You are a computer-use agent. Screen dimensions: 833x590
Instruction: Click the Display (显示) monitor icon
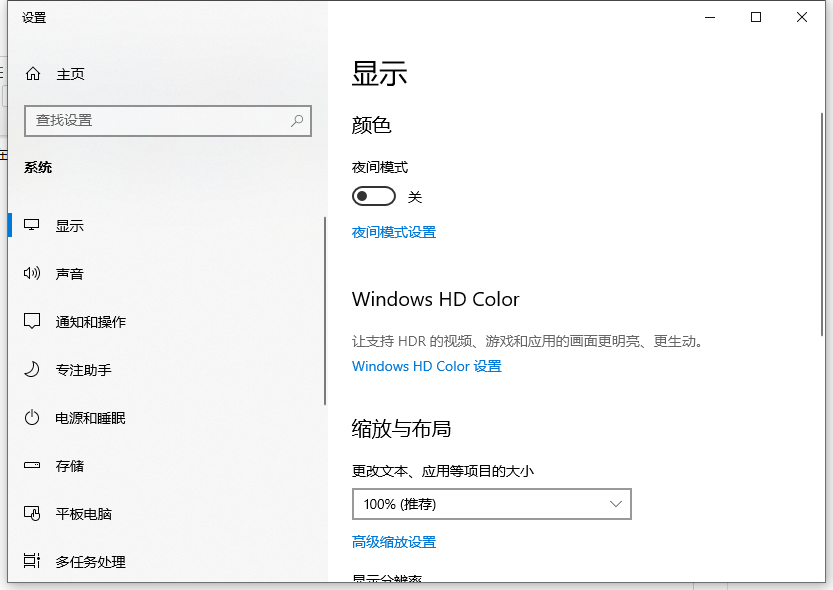tap(33, 226)
